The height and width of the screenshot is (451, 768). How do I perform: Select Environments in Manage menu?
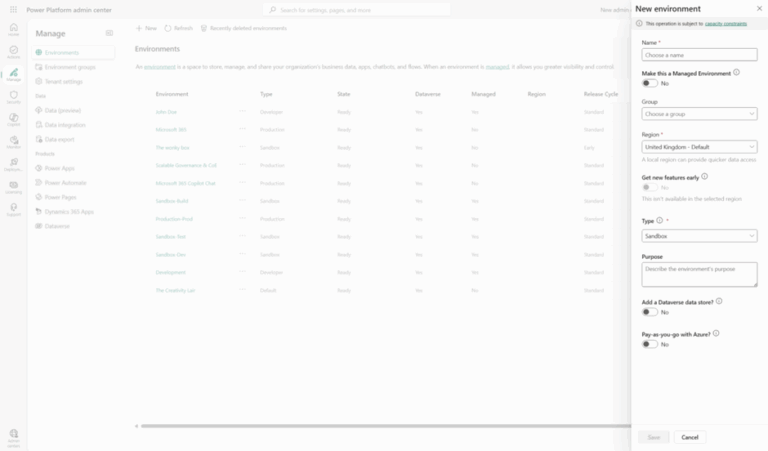click(x=73, y=52)
